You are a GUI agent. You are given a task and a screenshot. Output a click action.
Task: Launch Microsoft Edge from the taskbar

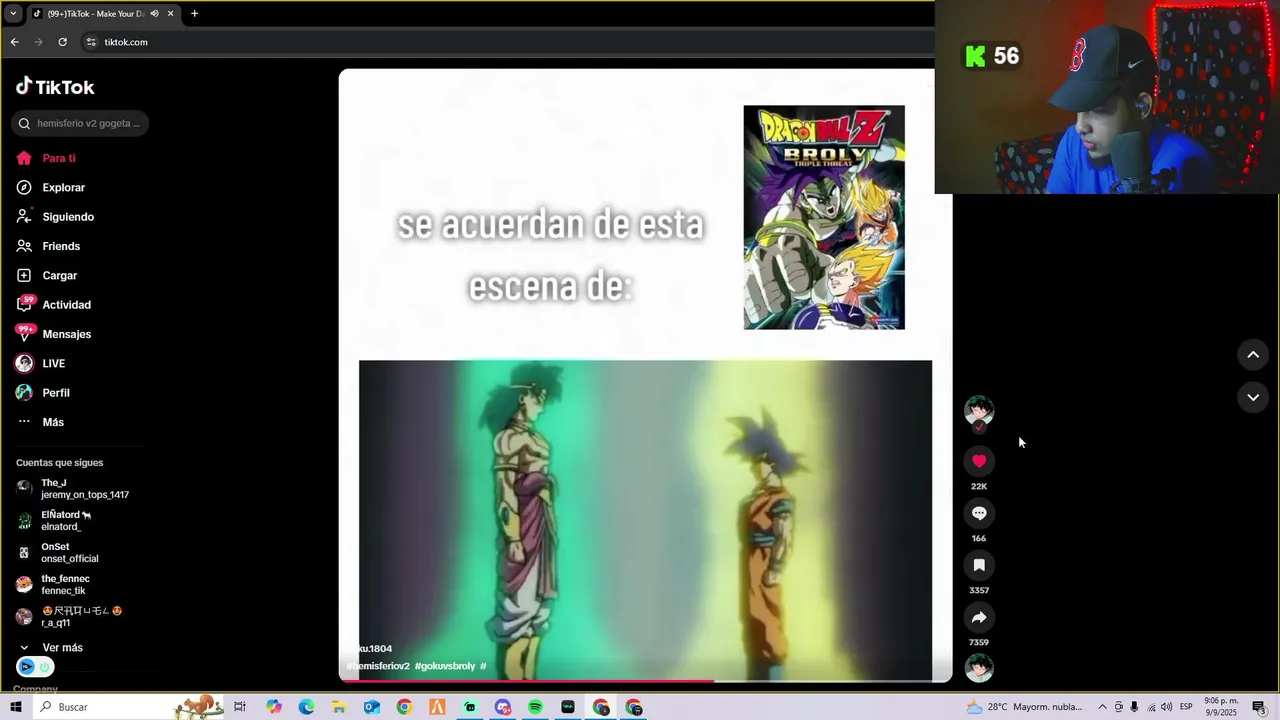click(306, 707)
